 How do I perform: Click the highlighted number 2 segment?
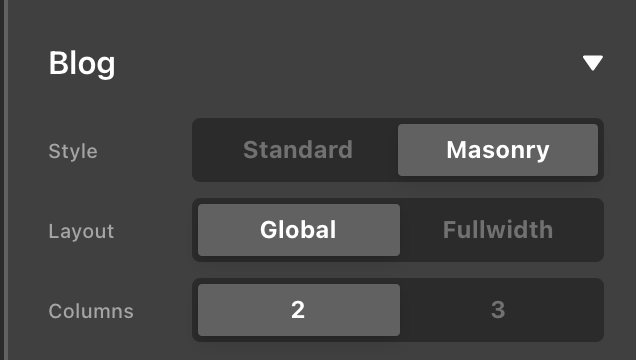click(x=299, y=310)
